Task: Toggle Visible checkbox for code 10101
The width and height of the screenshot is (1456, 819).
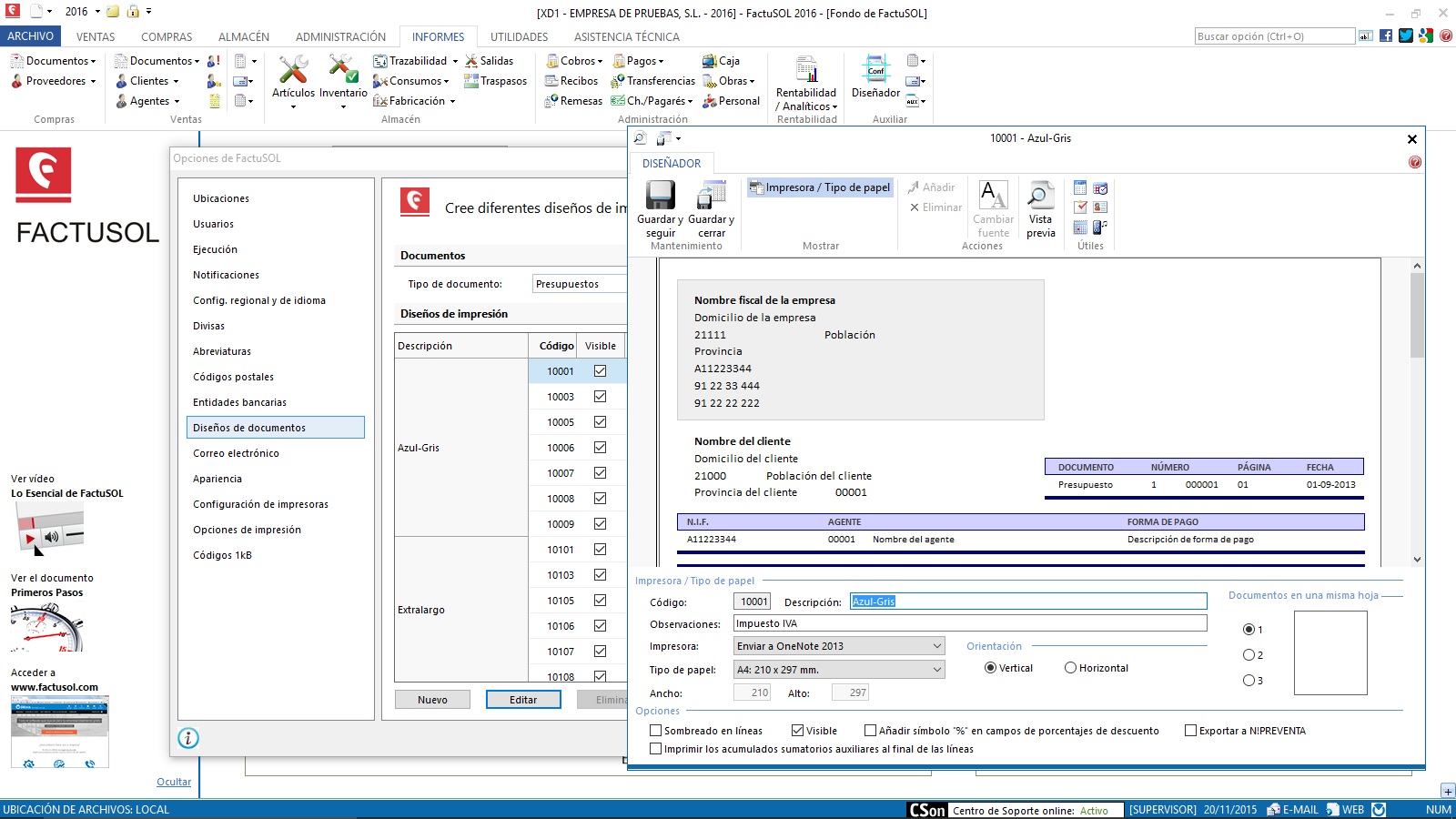Action: click(x=600, y=549)
